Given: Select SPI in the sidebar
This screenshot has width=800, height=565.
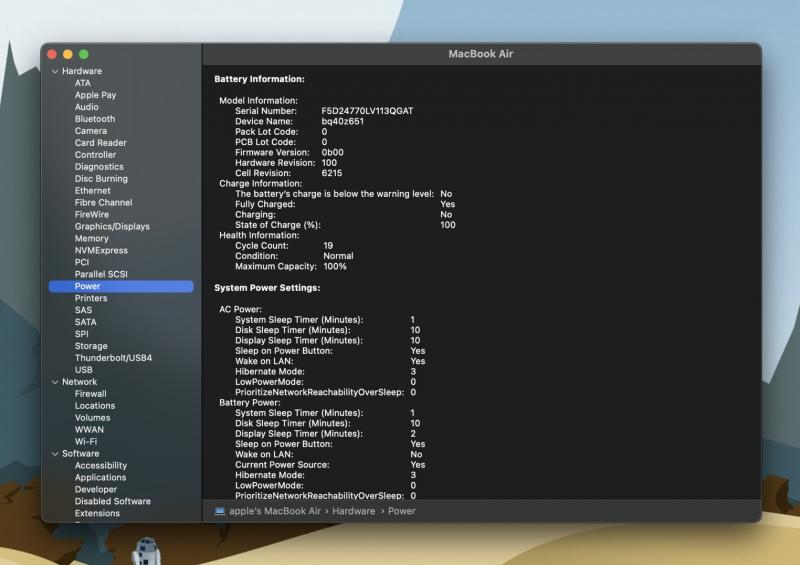Looking at the screenshot, I should point(82,334).
